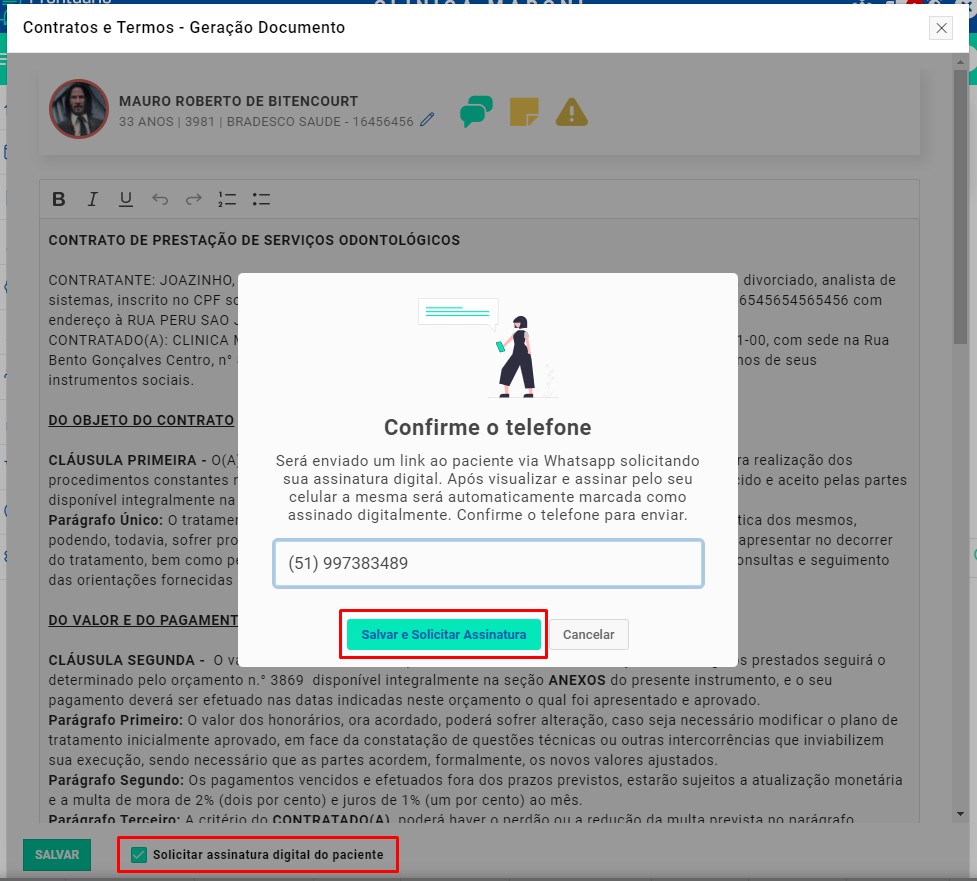Close the Contratos e Termos window
Viewport: 977px width, 881px height.
pos(941,28)
